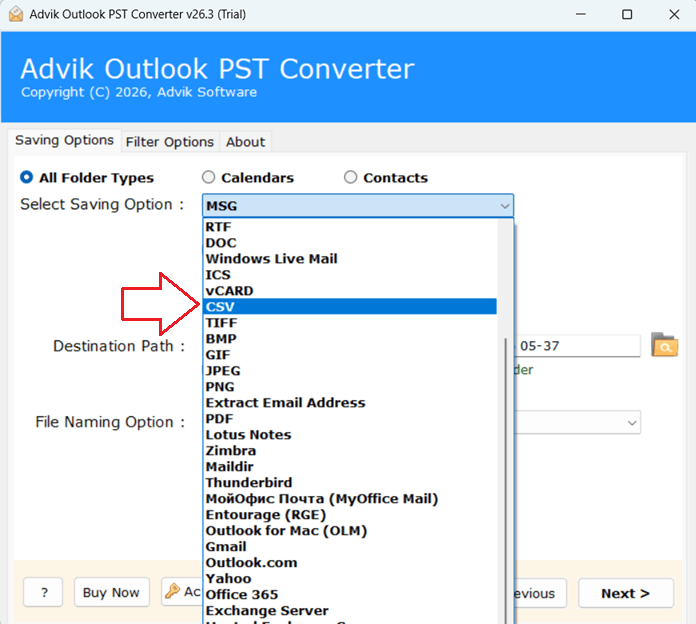Select PDF from the list
Image resolution: width=696 pixels, height=624 pixels.
(x=350, y=419)
